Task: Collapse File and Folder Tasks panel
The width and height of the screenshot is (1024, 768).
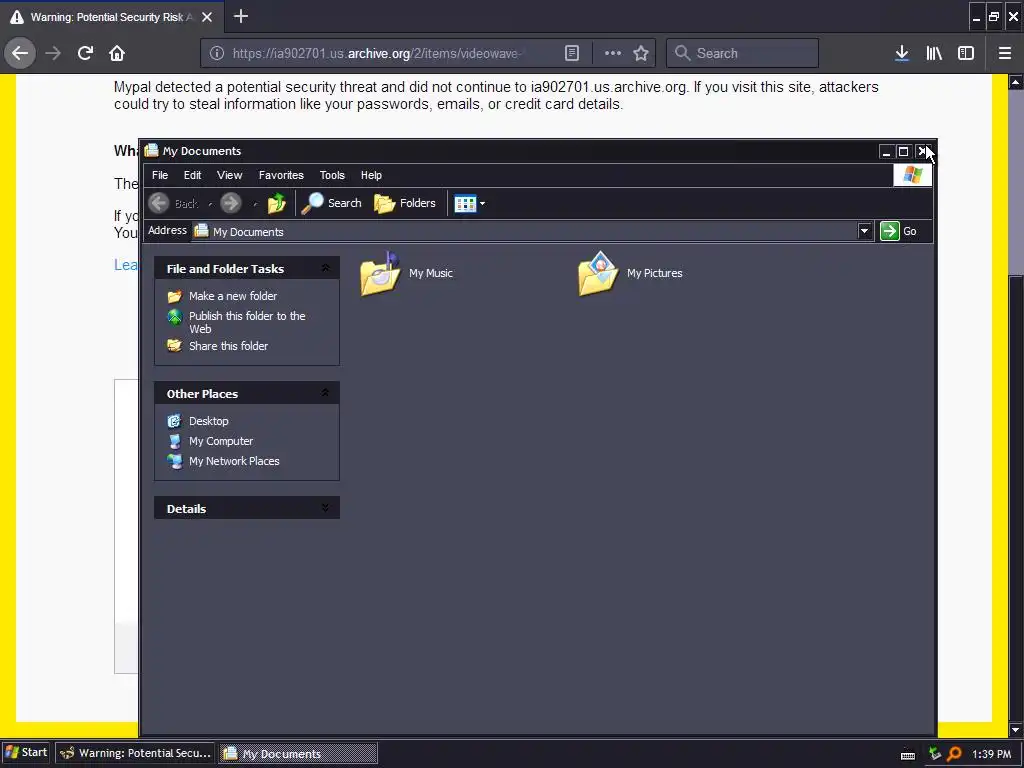Action: [325, 268]
